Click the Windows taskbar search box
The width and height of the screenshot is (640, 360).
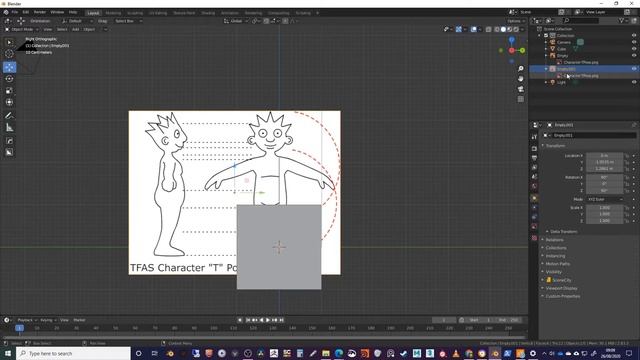73,353
